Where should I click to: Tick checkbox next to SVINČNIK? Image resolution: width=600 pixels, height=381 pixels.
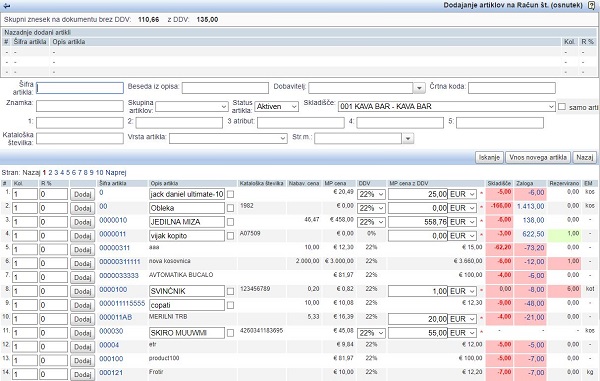coord(230,291)
